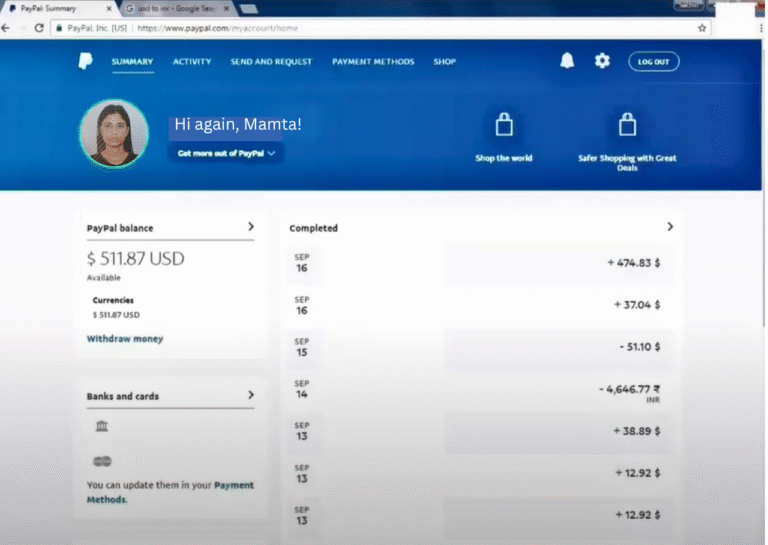Click the Safer Shopping with Great Deals bag icon
The width and height of the screenshot is (768, 545).
pos(627,124)
